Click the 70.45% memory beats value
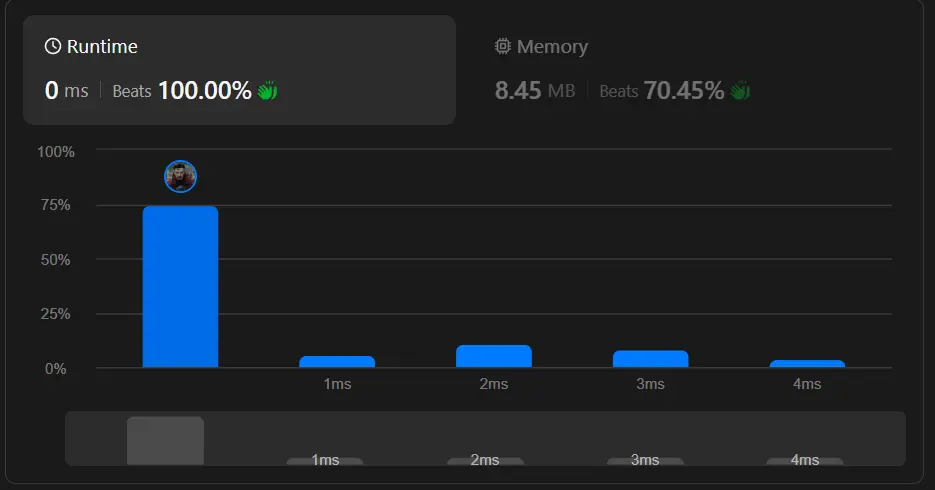The height and width of the screenshot is (490, 935). [684, 91]
